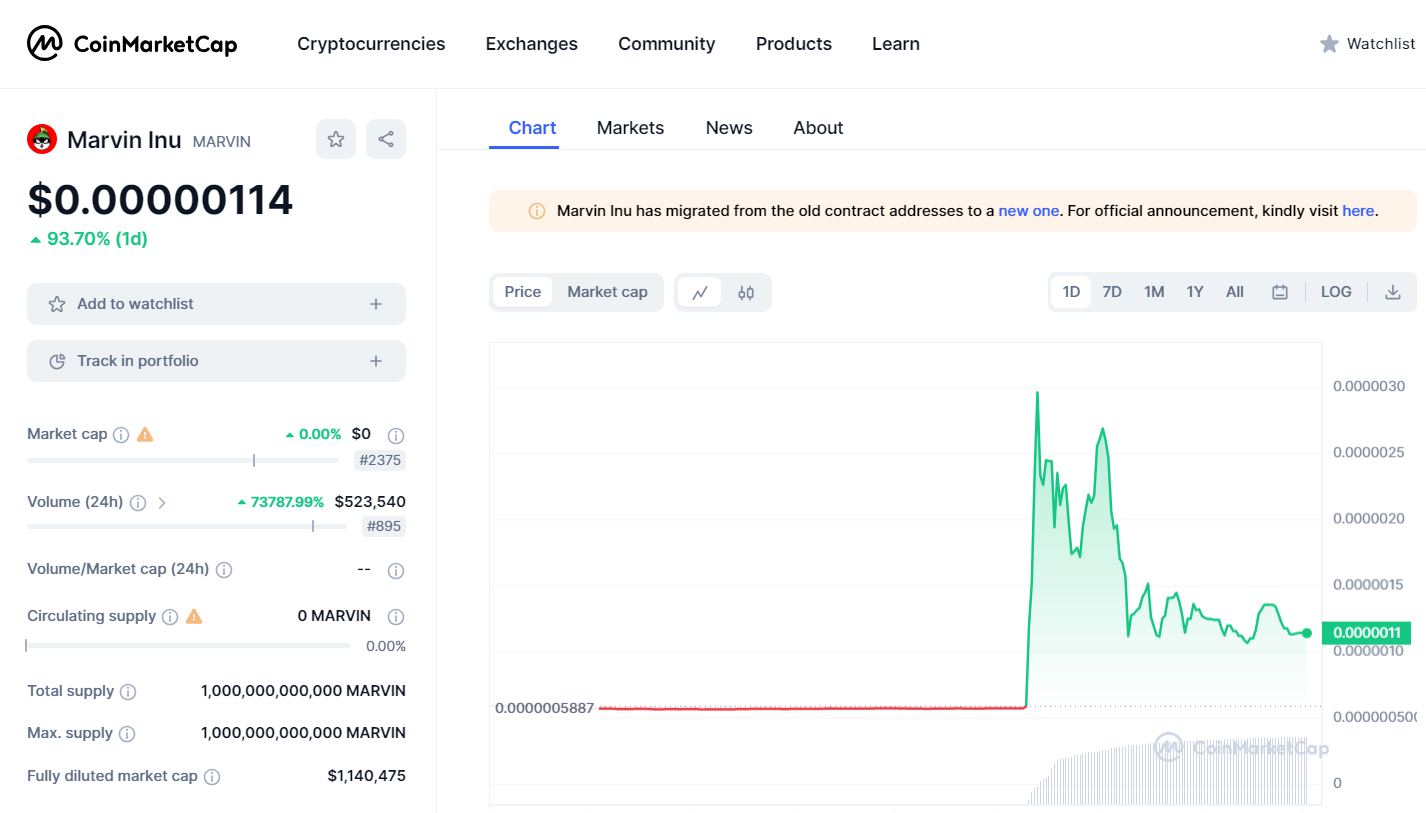
Task: Switch to the Markets tab
Action: [630, 128]
